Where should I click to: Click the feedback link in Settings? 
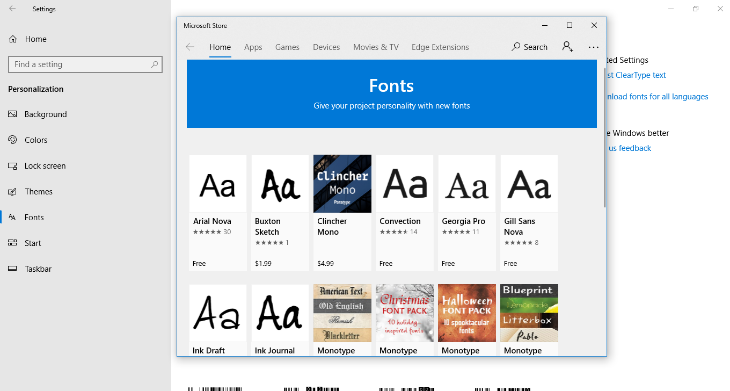(629, 148)
